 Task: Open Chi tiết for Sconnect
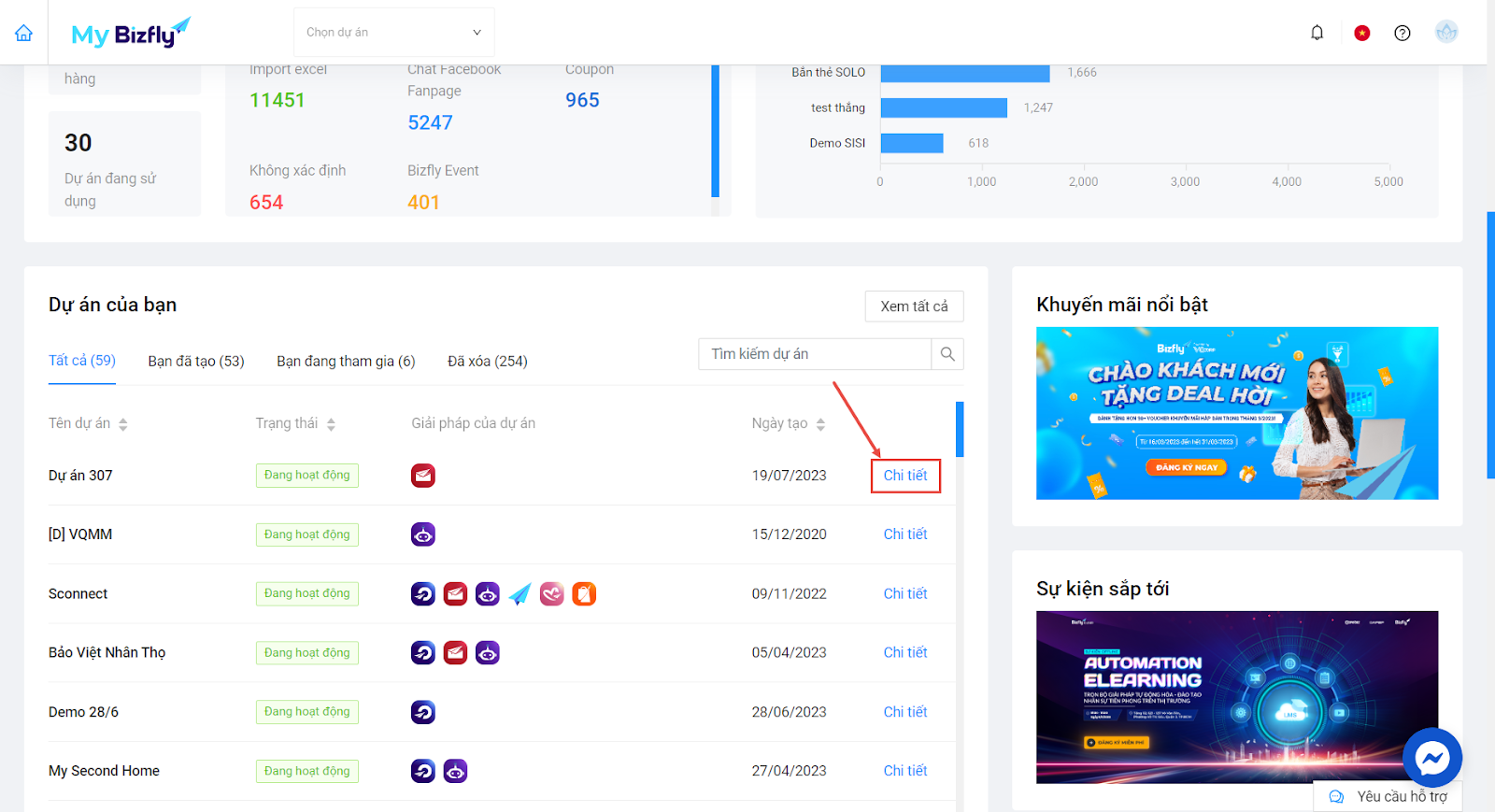pyautogui.click(x=905, y=593)
